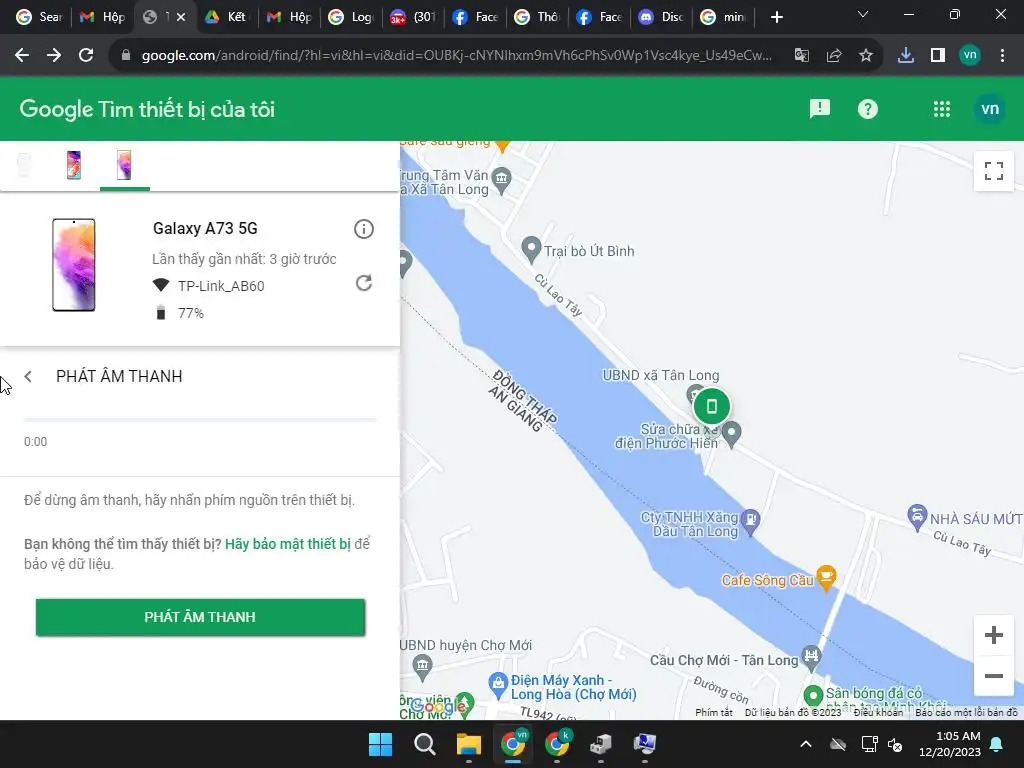
Task: Open a new browser tab
Action: [776, 17]
